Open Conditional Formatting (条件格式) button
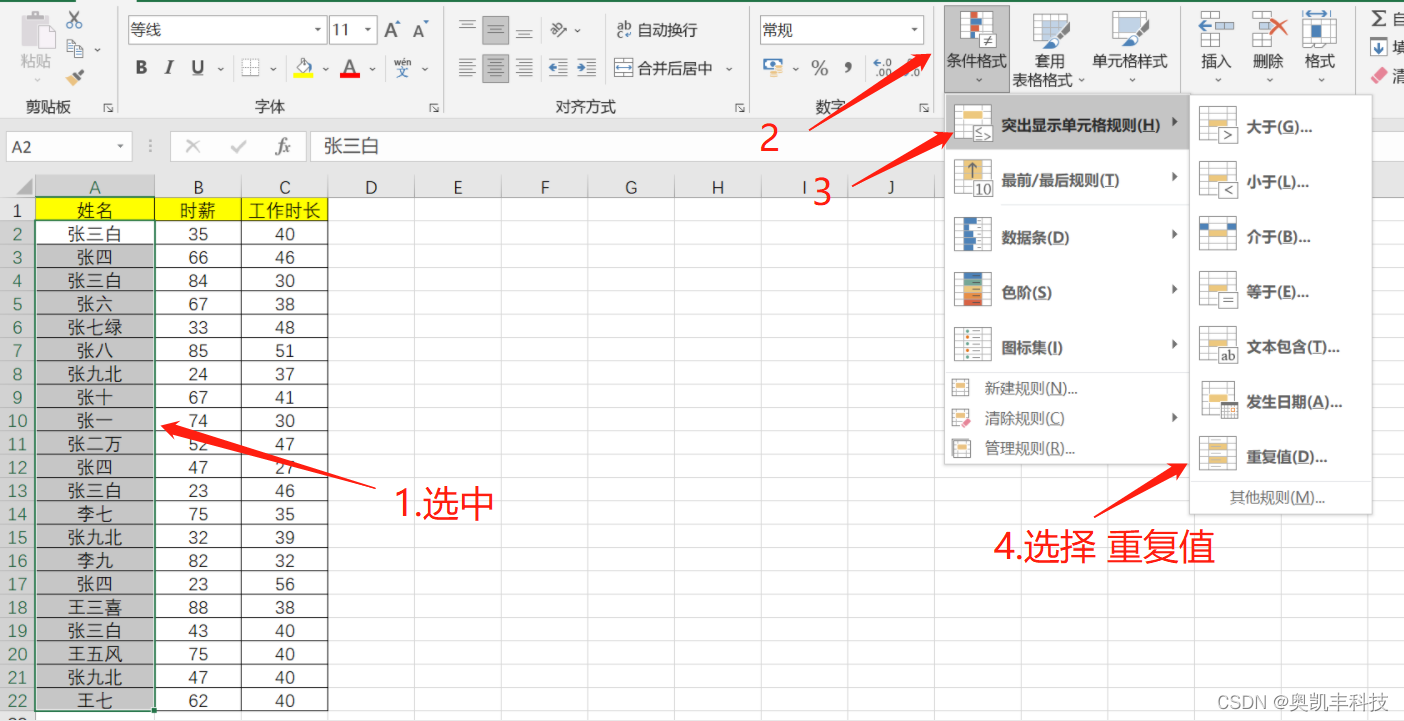The height and width of the screenshot is (721, 1404). tap(977, 47)
